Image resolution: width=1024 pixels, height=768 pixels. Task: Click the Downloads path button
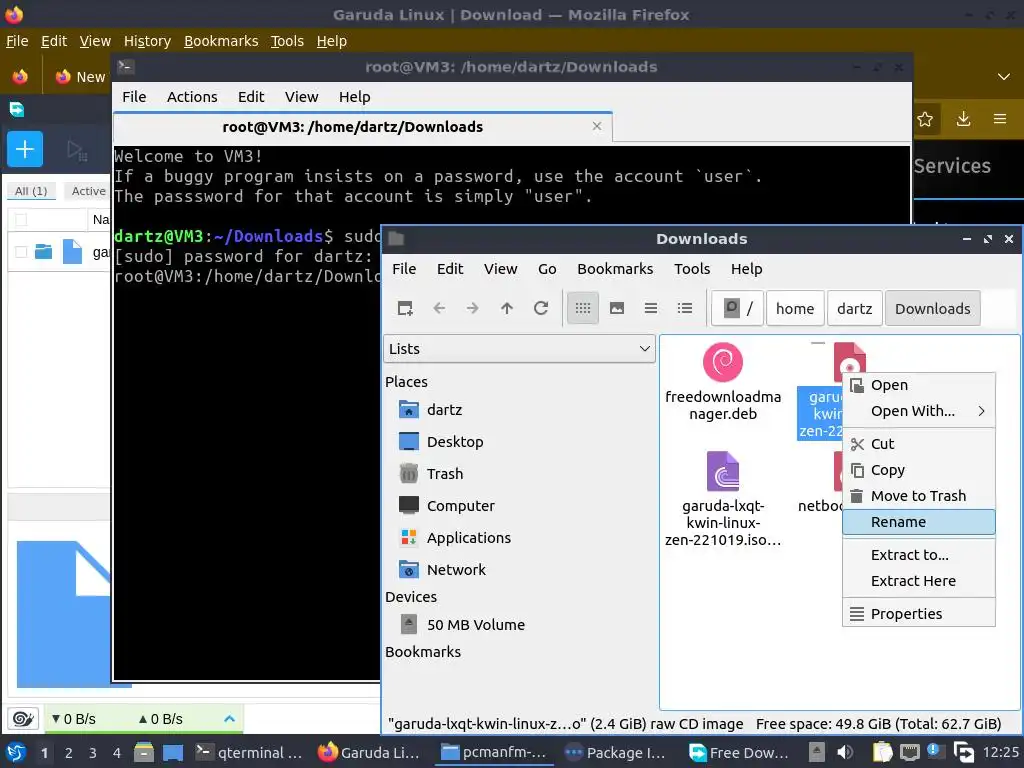(x=932, y=308)
